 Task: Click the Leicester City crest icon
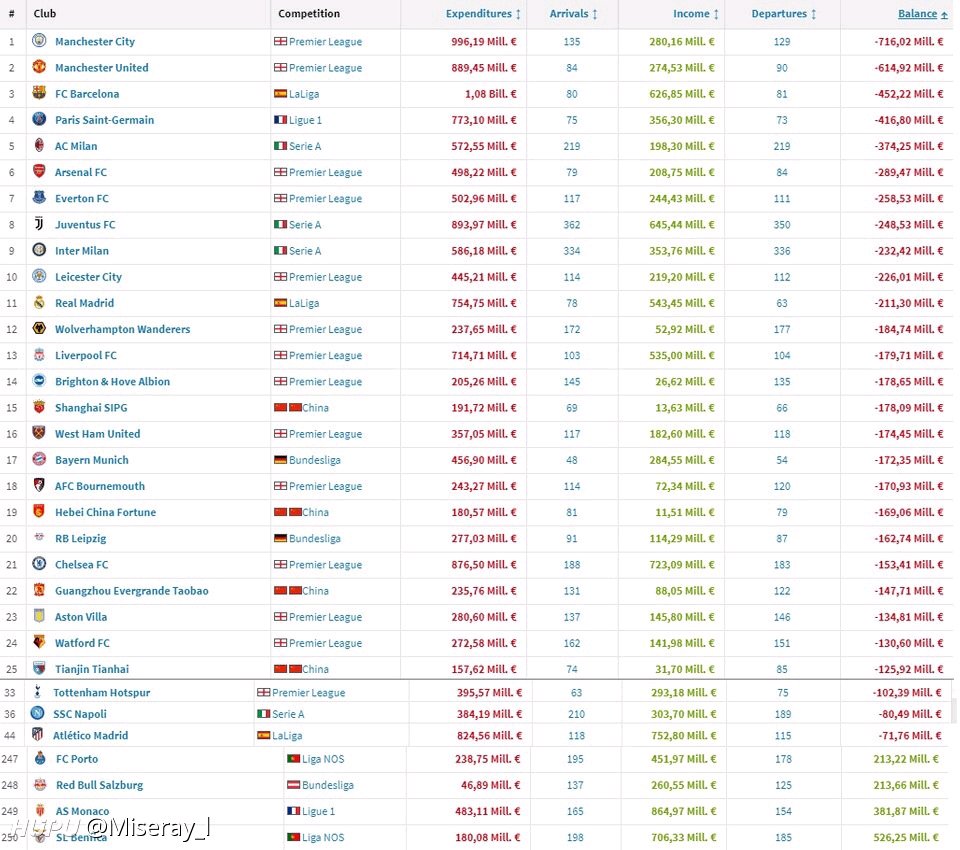pos(39,276)
